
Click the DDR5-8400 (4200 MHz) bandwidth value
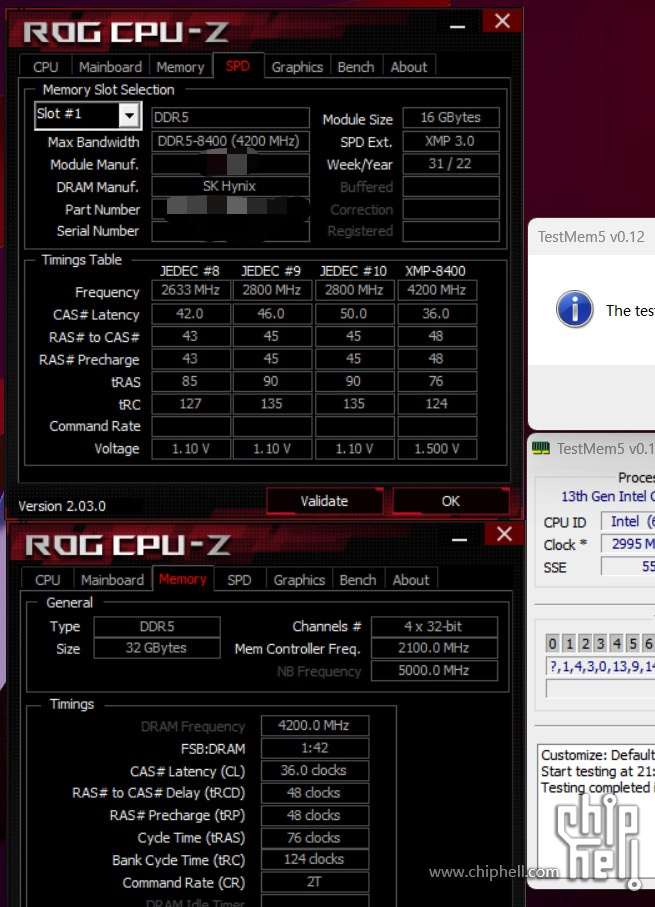[x=230, y=141]
